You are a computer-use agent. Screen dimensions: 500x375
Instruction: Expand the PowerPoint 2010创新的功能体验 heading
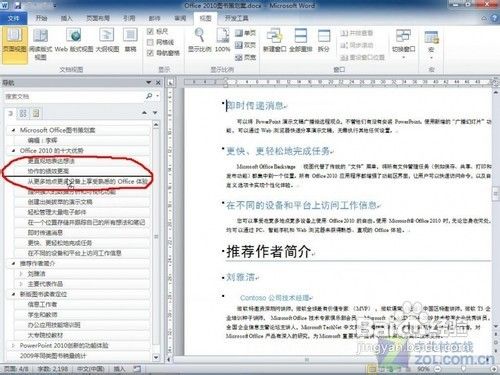click(13, 345)
